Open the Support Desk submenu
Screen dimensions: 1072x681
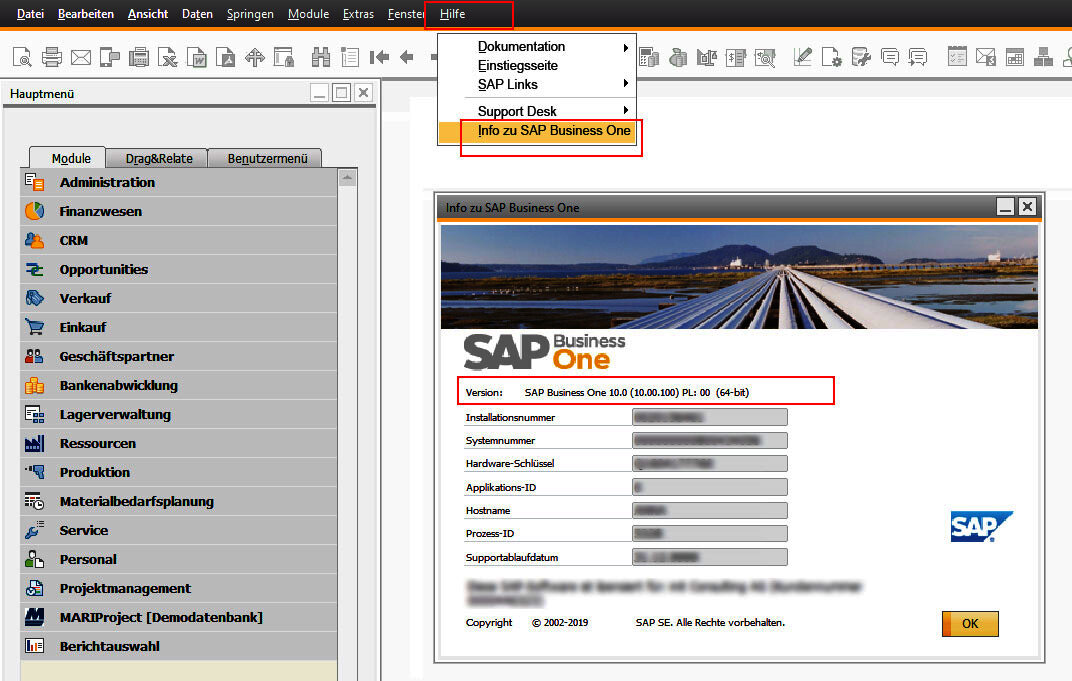[517, 111]
